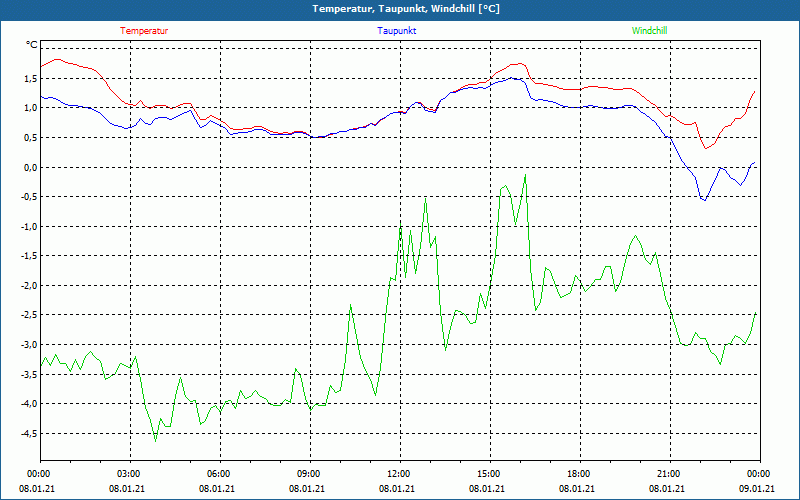Click the -4,5 y-axis value

[29, 433]
